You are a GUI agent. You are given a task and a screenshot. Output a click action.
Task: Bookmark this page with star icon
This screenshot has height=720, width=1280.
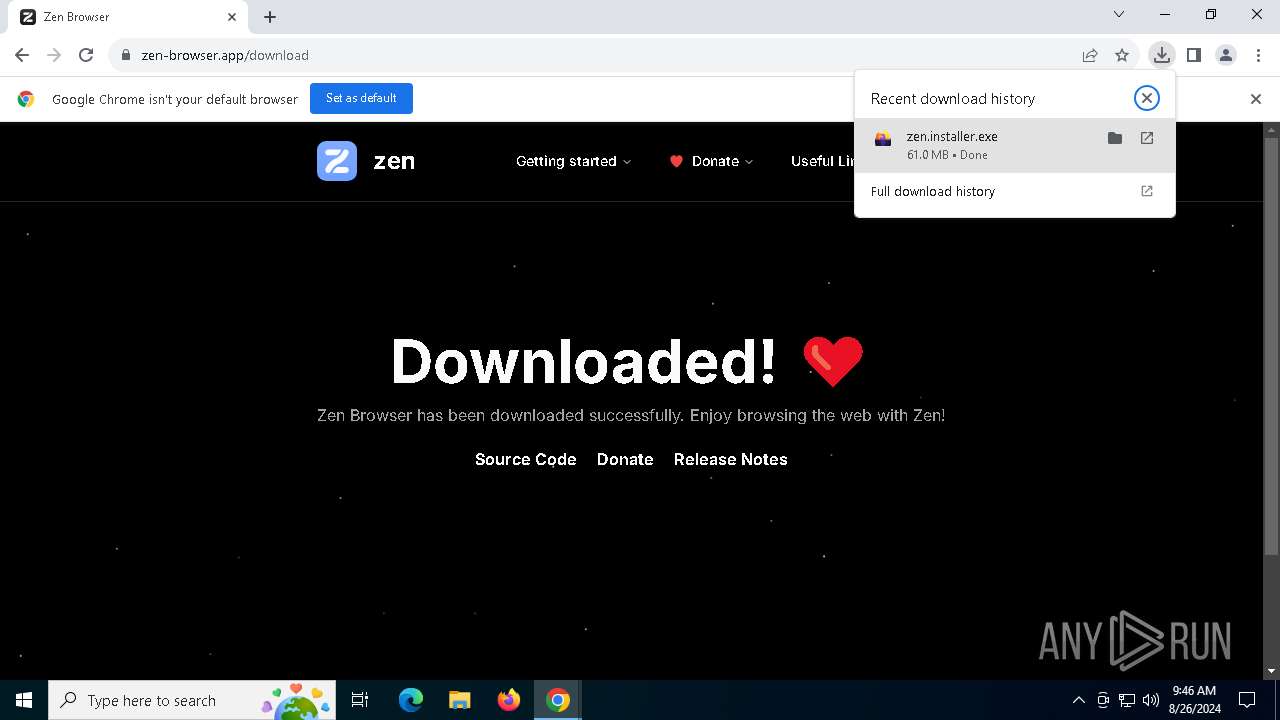(1122, 55)
